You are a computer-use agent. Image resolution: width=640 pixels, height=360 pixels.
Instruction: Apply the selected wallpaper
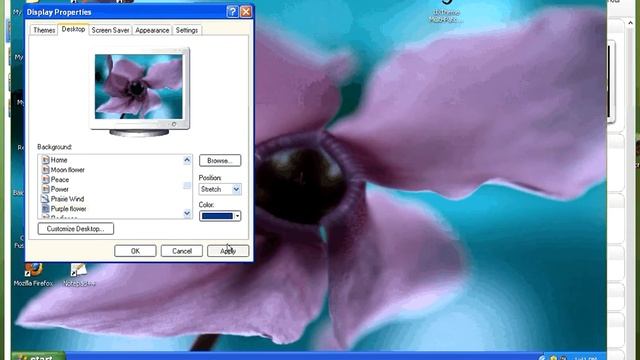pyautogui.click(x=228, y=251)
